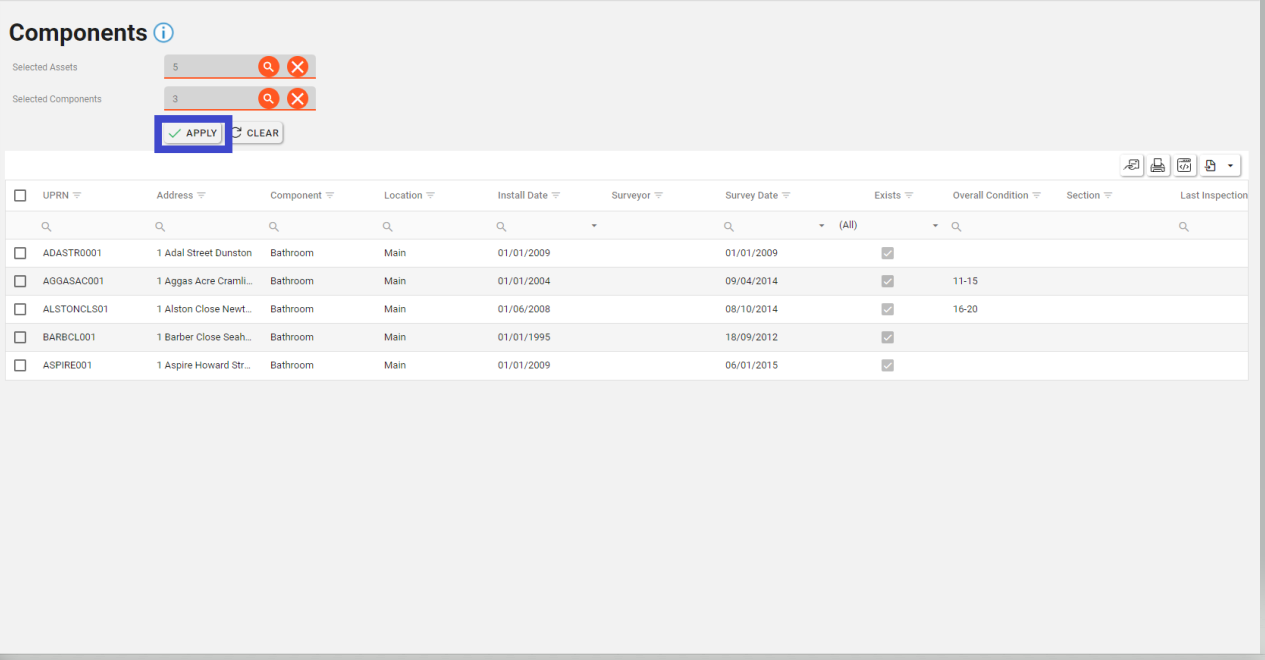1265x660 pixels.
Task: Sort by the Survey Date column header
Action: 751,196
